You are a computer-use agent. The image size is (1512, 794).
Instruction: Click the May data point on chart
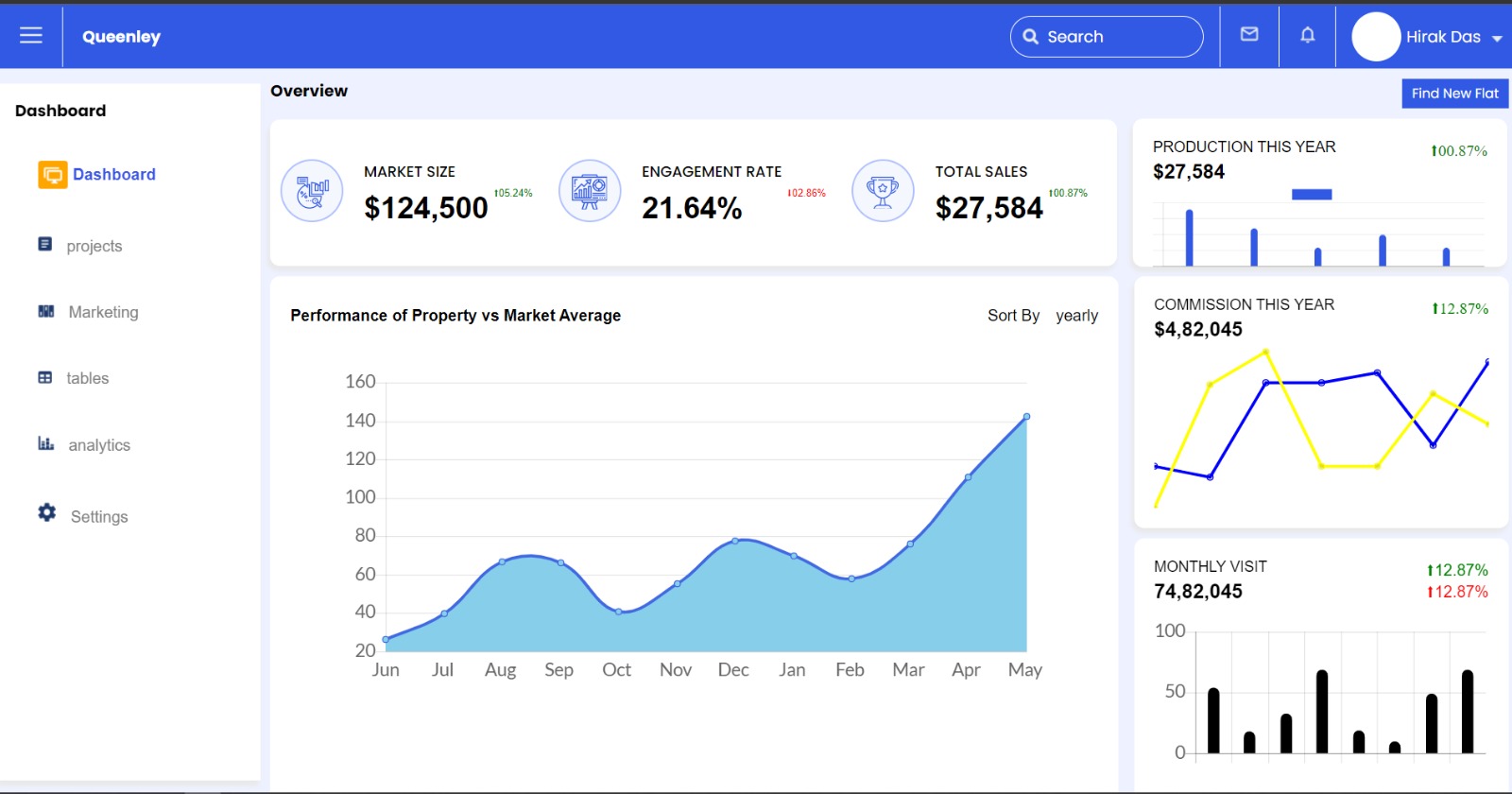[1026, 417]
